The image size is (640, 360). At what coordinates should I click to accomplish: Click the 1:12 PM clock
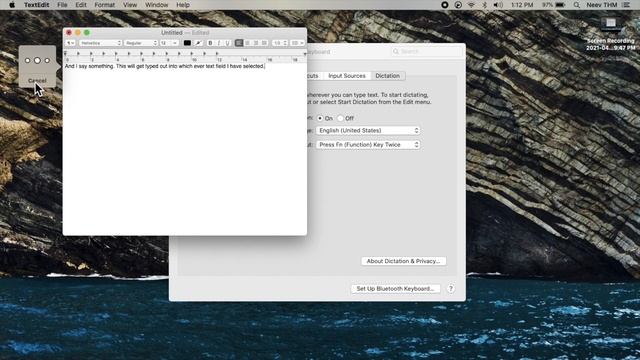tap(522, 5)
